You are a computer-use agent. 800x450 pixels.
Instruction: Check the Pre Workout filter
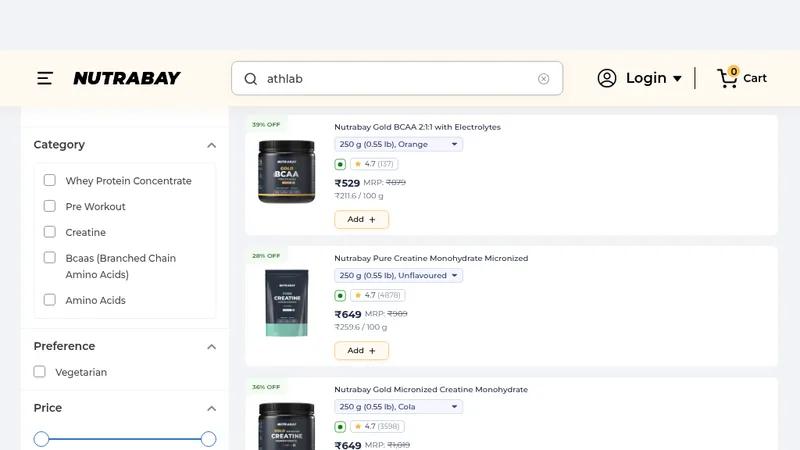click(49, 206)
